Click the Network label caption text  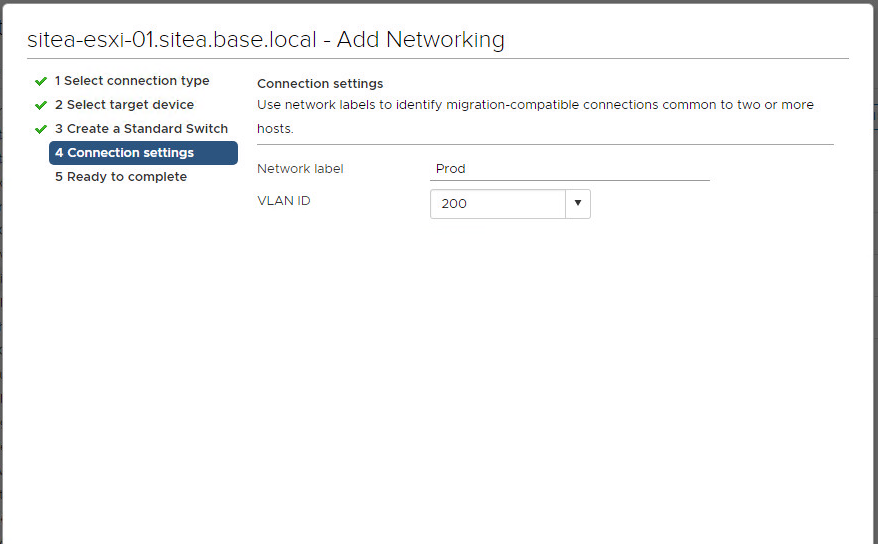[x=300, y=169]
